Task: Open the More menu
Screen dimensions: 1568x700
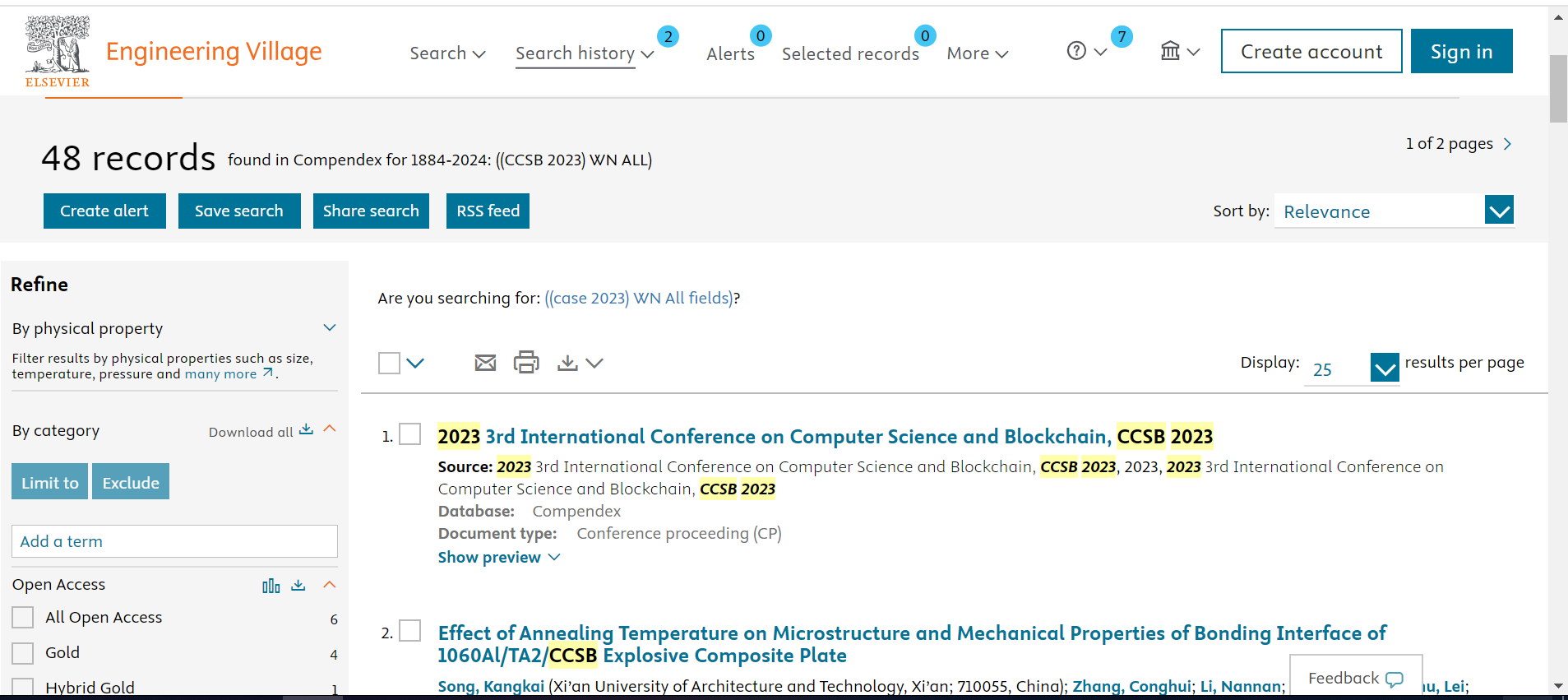Action: click(x=978, y=53)
